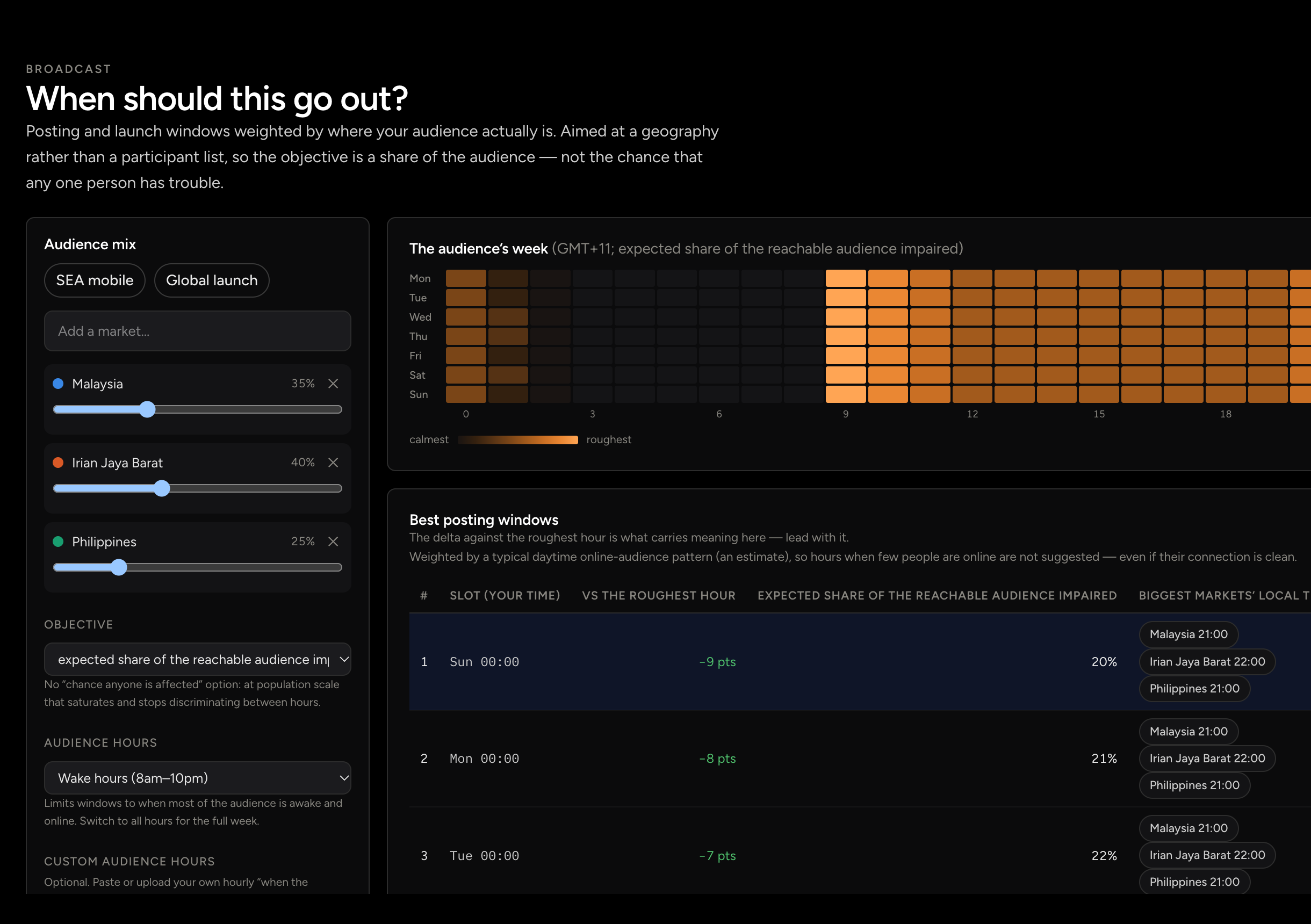Click the Wed row label in the heatmap

tap(420, 317)
